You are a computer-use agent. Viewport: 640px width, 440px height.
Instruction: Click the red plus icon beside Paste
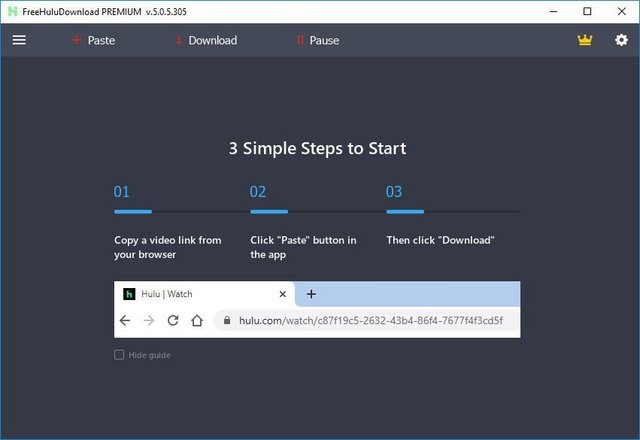point(76,40)
